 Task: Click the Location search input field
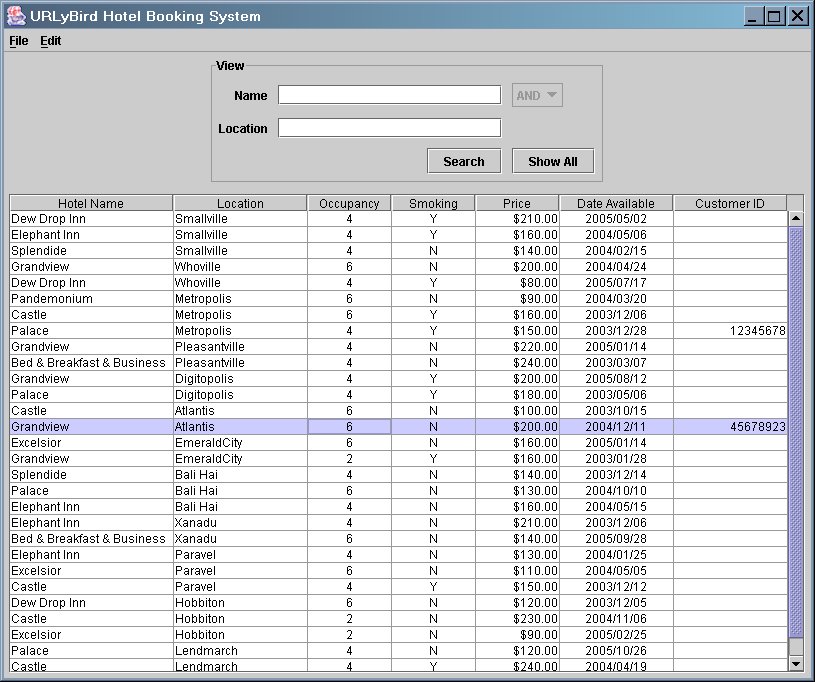point(389,128)
